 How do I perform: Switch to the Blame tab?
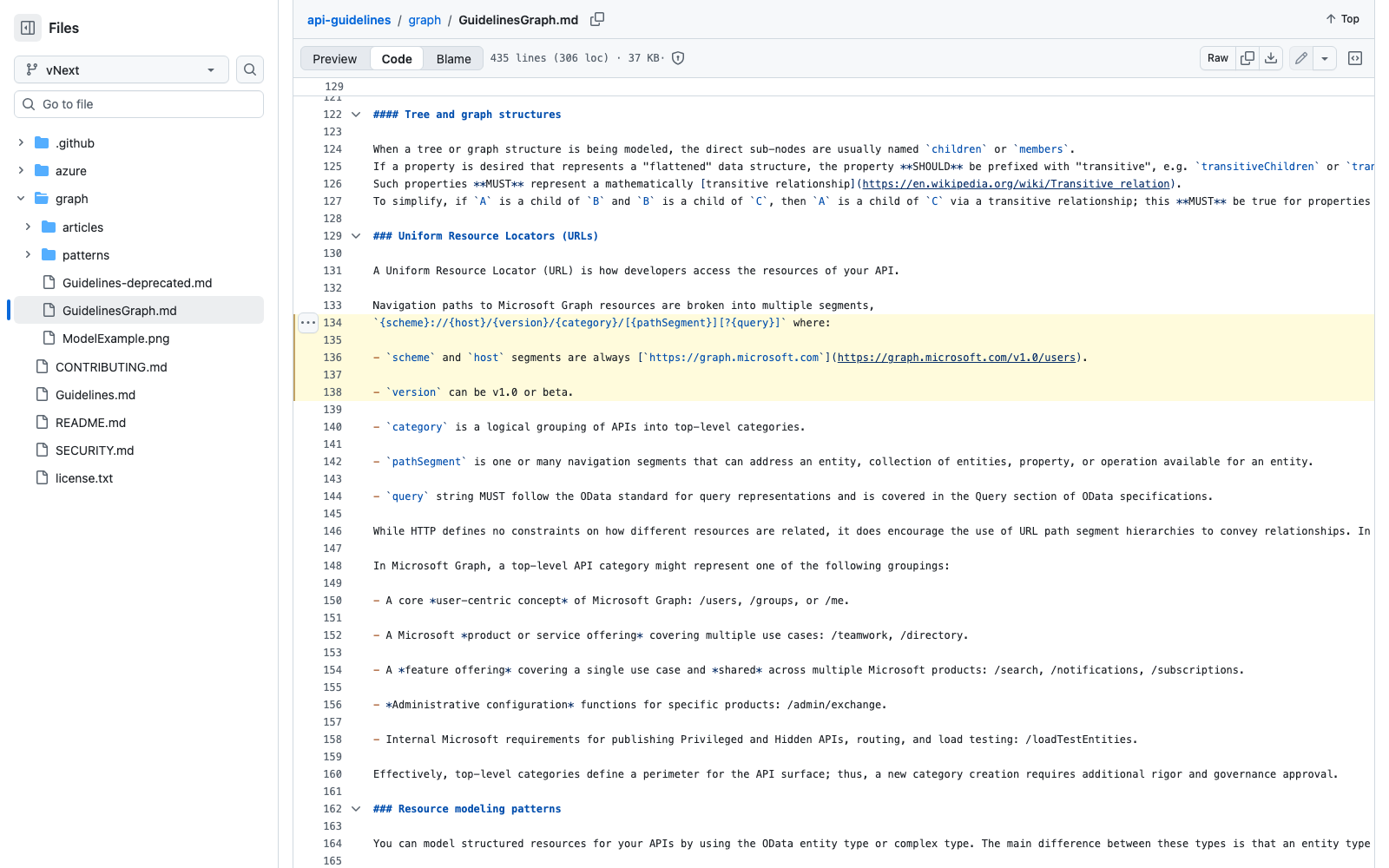click(453, 58)
